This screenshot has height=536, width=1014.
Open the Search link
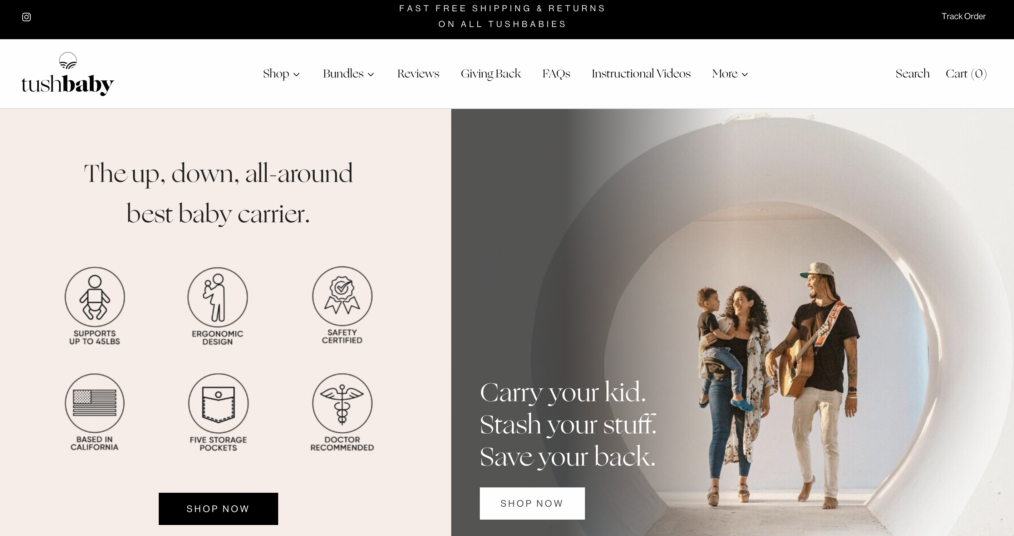coord(912,74)
